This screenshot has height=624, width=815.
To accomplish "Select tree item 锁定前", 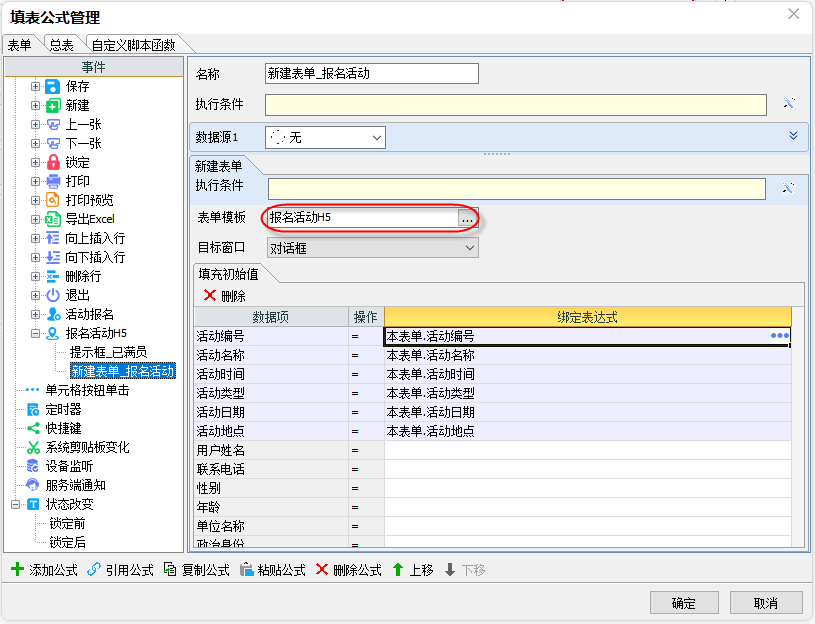I will [x=67, y=523].
